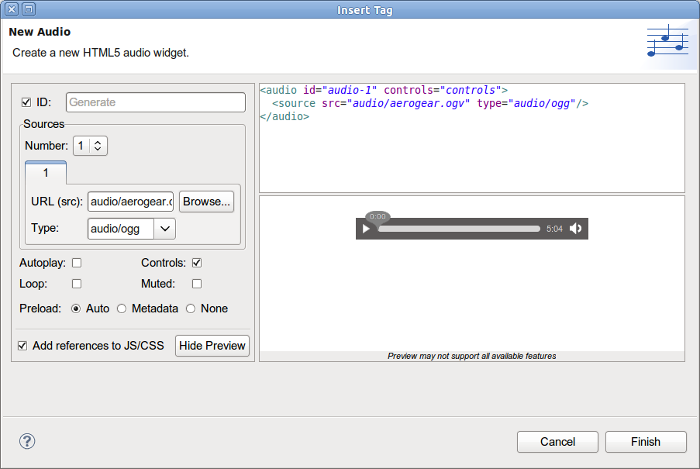This screenshot has height=469, width=700.
Task: Enable the Muted checkbox
Action: [x=197, y=284]
